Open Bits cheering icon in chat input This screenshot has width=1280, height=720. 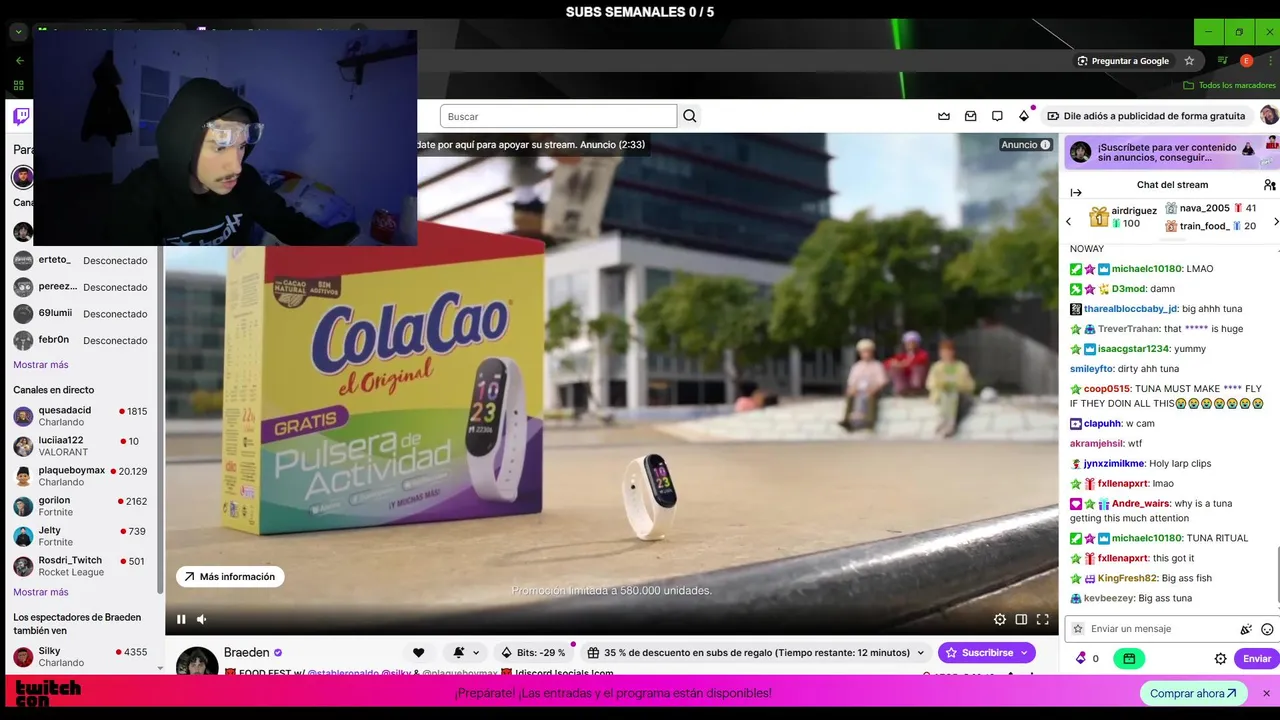coord(1246,629)
